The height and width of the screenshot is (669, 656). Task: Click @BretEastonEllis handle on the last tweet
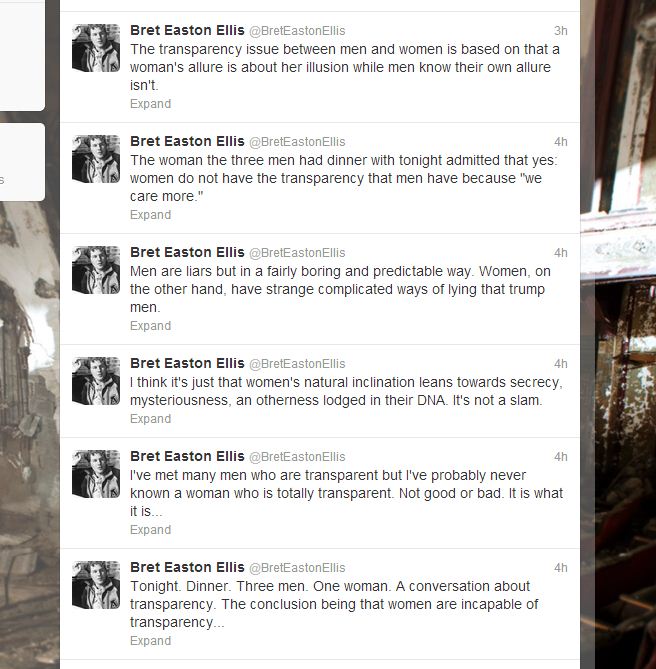[297, 567]
